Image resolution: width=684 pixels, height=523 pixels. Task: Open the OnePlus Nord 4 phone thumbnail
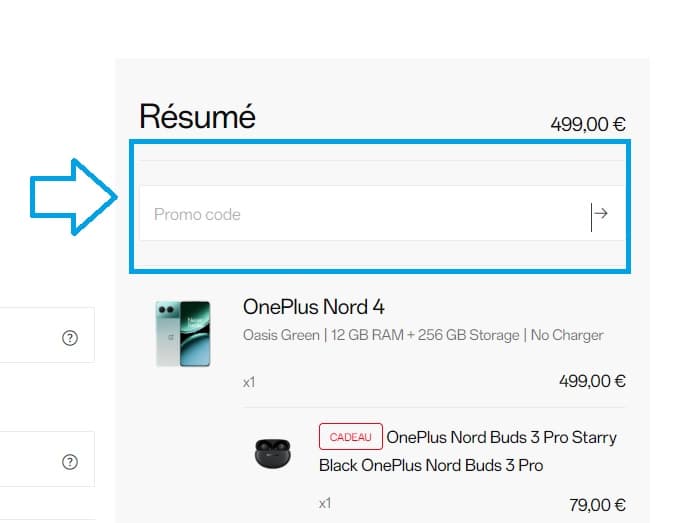[x=183, y=333]
